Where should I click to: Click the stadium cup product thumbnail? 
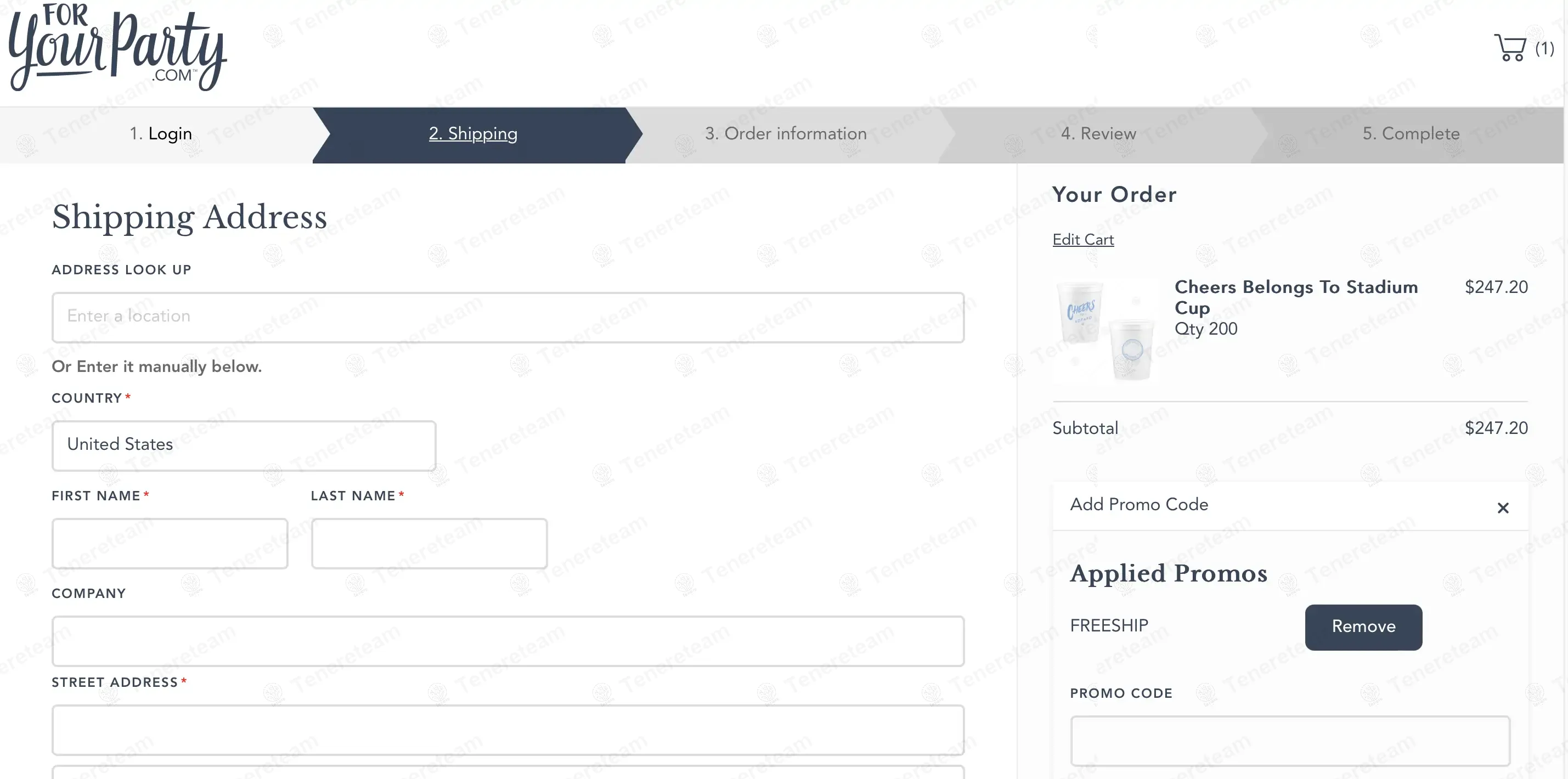click(x=1106, y=331)
